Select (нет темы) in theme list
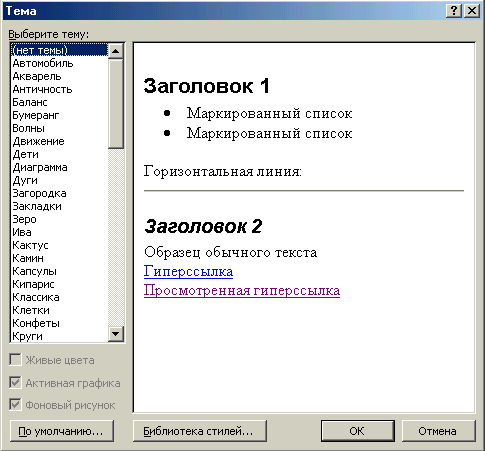 tap(59, 50)
